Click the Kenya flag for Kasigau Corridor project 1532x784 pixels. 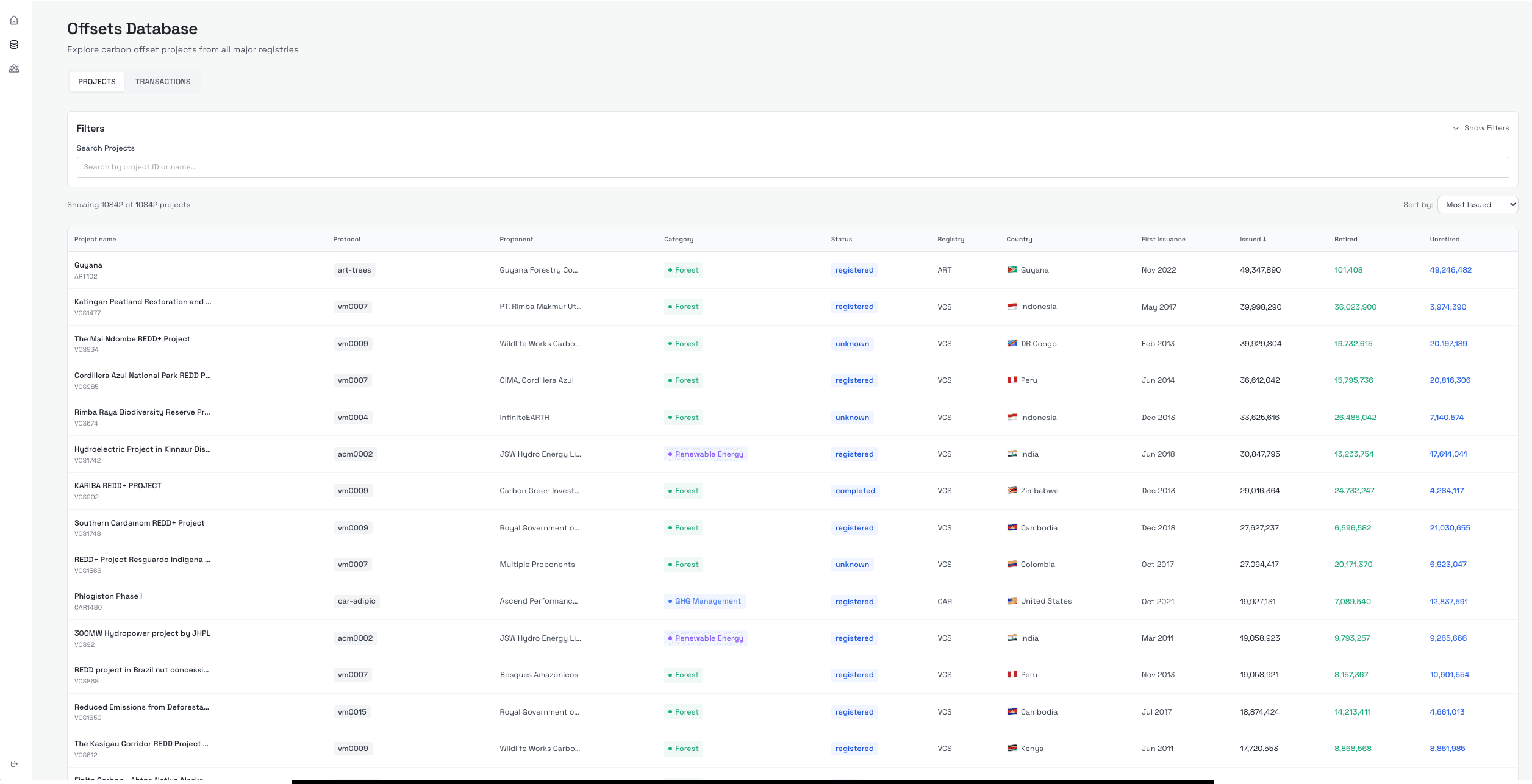coord(1012,748)
